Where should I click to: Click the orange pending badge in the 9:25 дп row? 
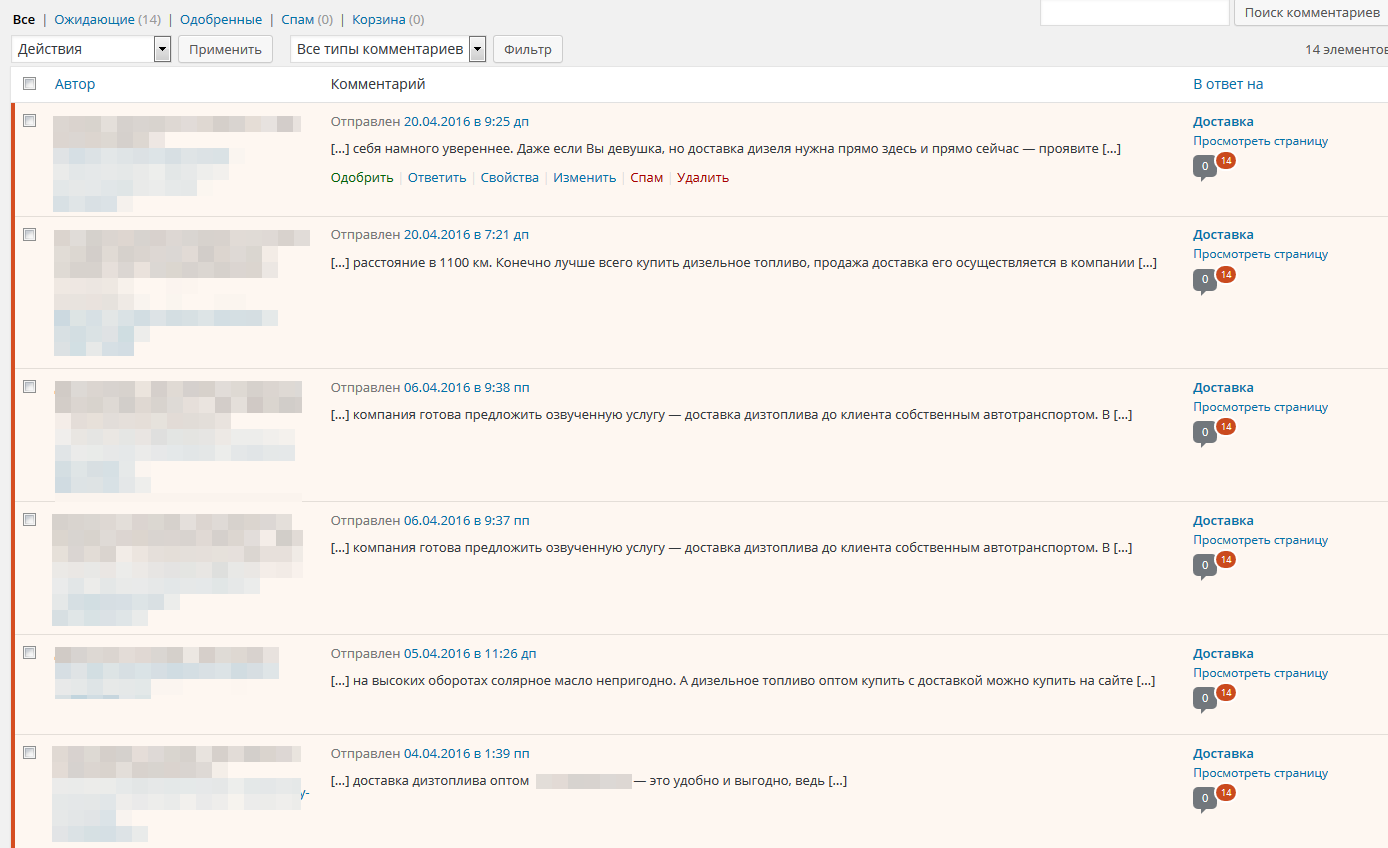(1226, 160)
